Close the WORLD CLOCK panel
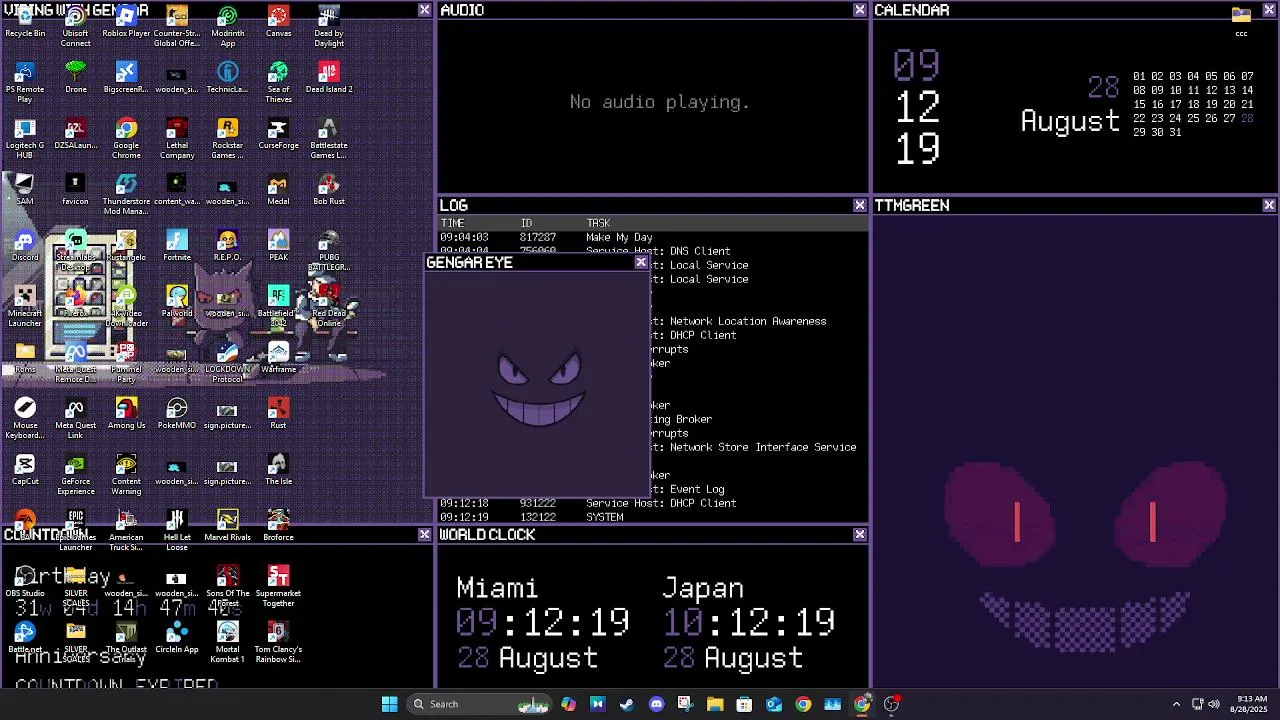The height and width of the screenshot is (720, 1280). click(x=860, y=535)
